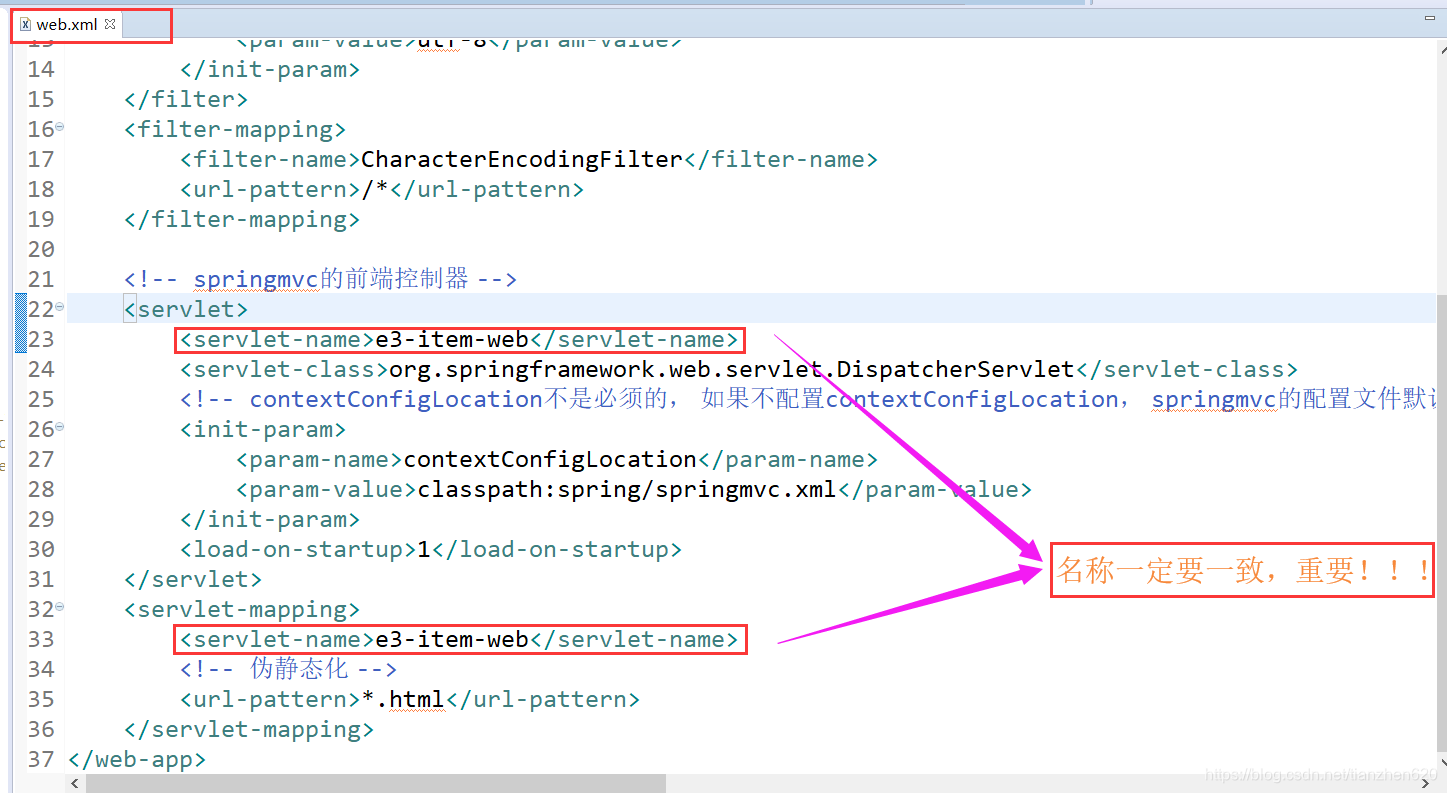The width and height of the screenshot is (1447, 793).
Task: Click the closing </servlet-mapping> tag
Action: [x=249, y=729]
